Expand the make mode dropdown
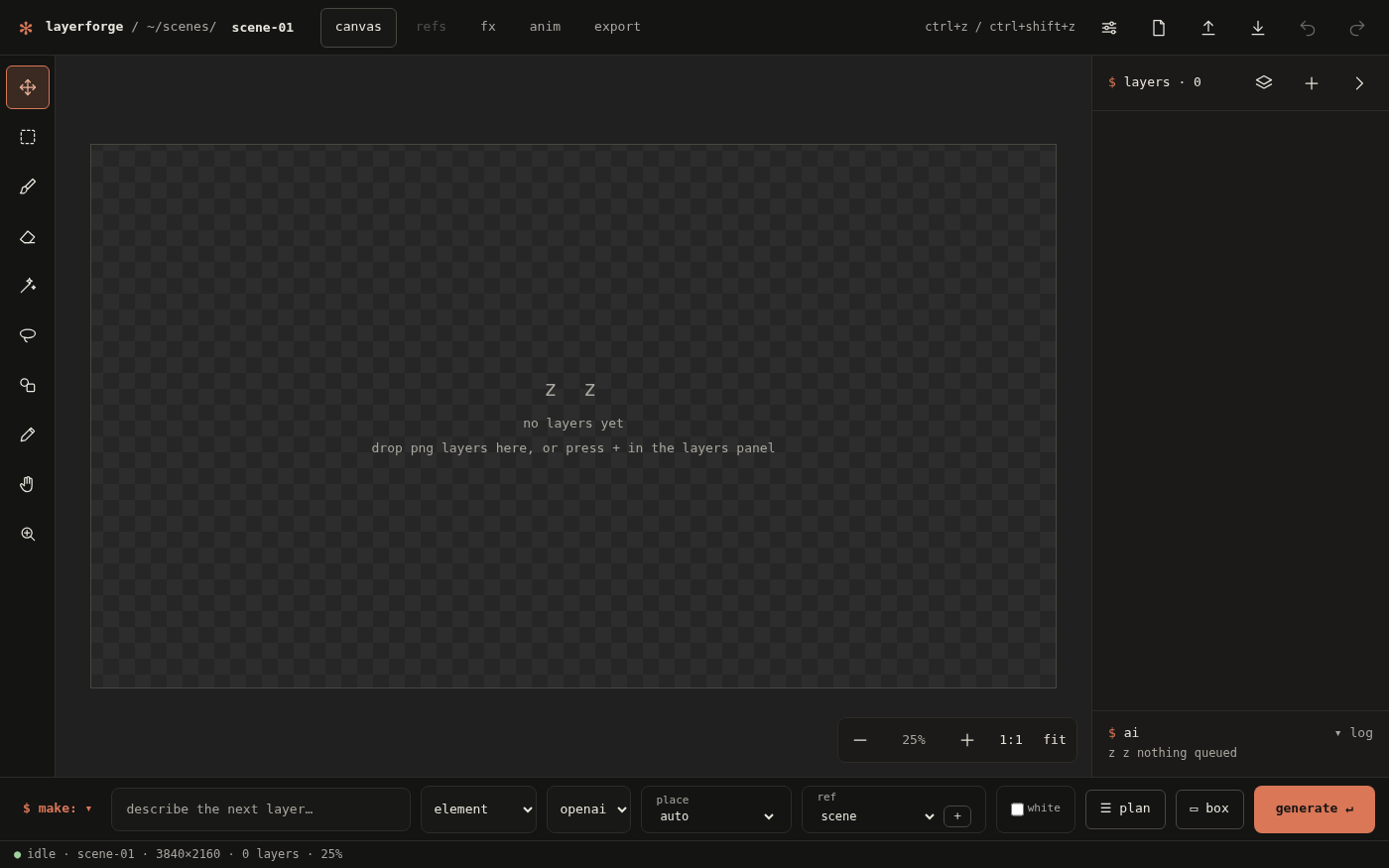Image resolution: width=1389 pixels, height=868 pixels. (58, 808)
